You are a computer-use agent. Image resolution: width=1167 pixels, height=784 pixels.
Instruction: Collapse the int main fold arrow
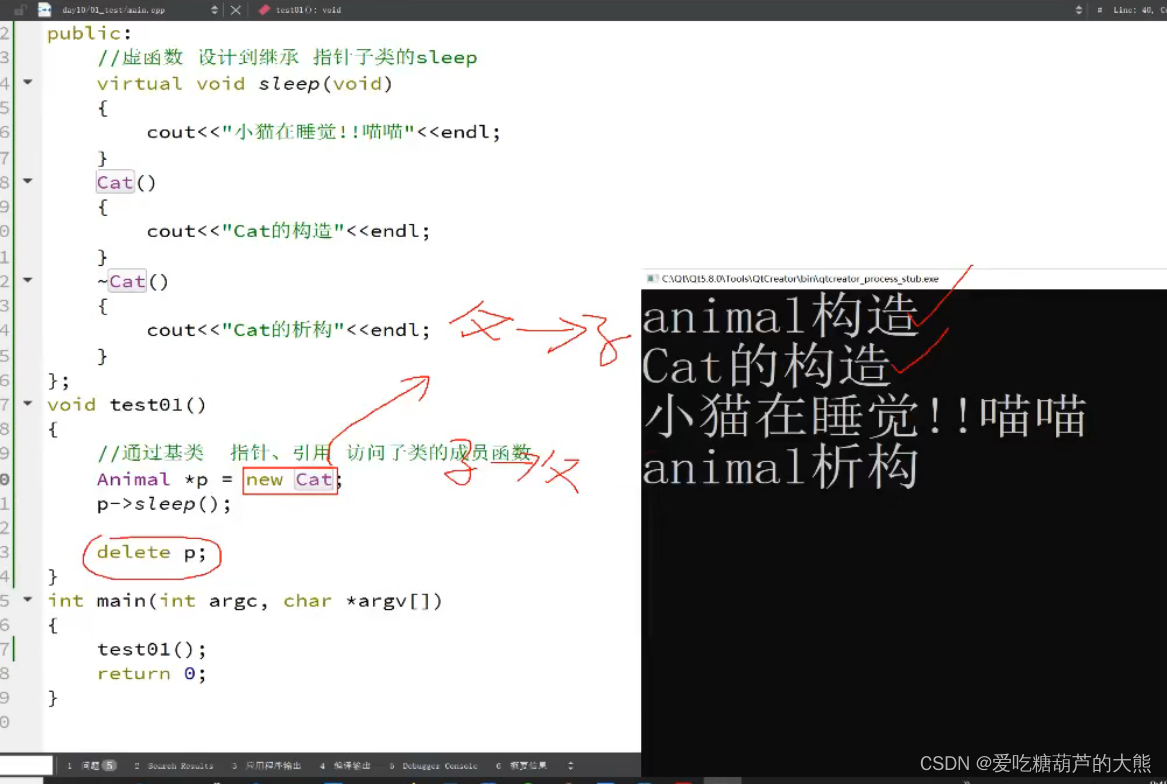[28, 599]
